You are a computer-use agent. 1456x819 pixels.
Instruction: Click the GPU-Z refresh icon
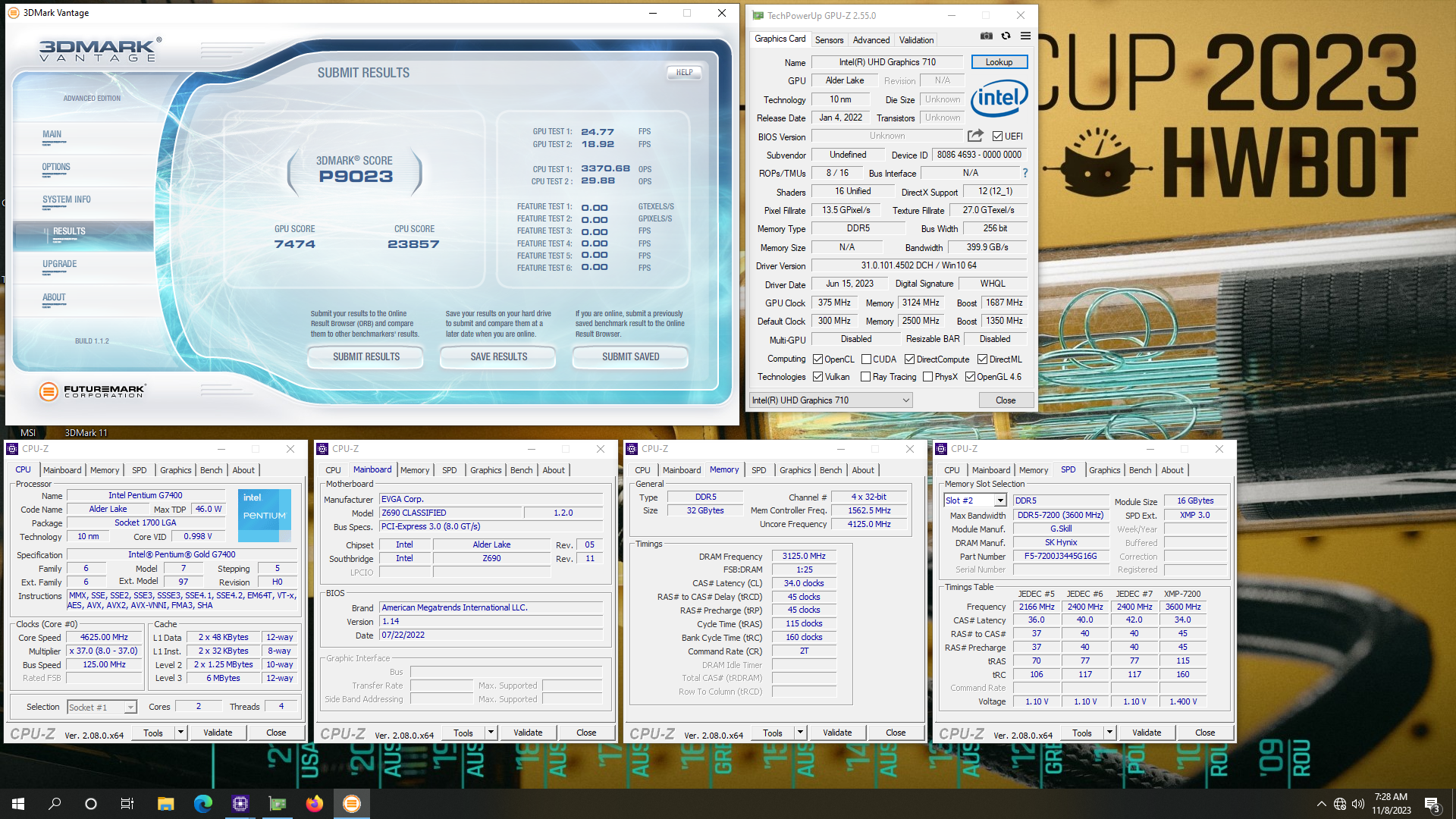pos(1006,36)
